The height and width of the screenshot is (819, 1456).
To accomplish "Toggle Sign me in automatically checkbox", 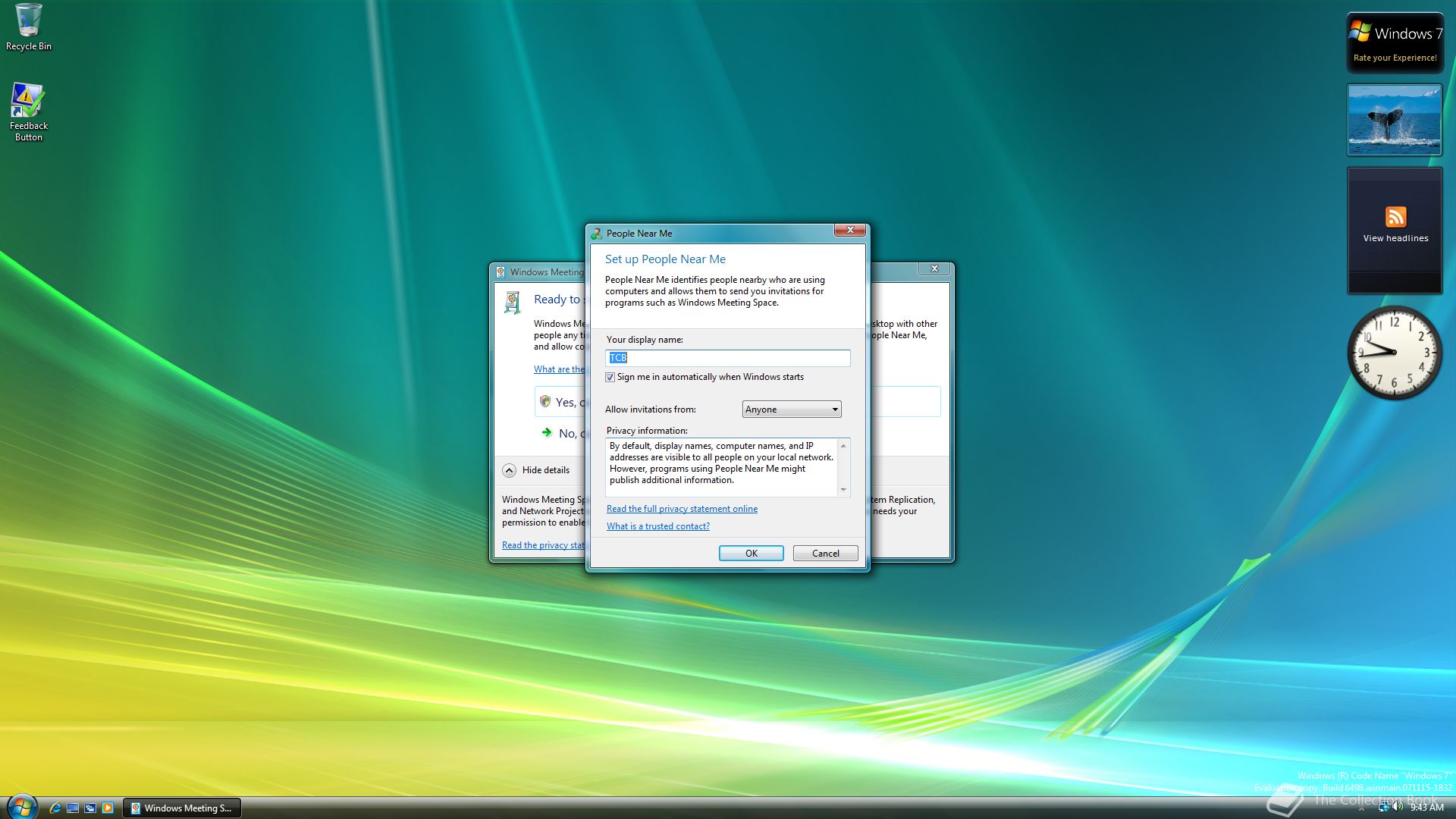I will coord(610,378).
